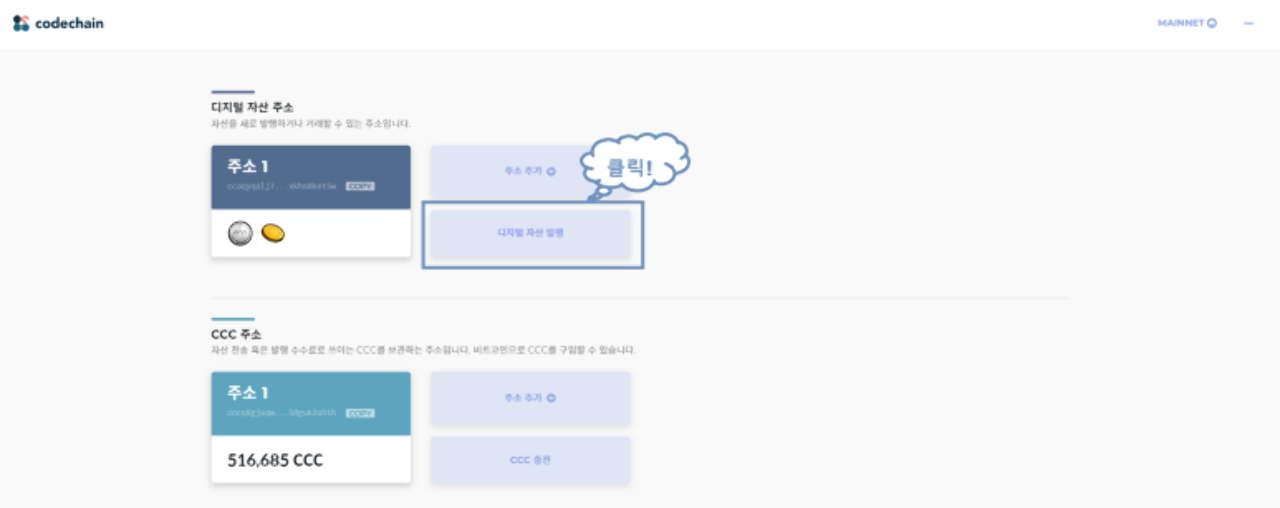Click the plus icon in asset 주소 추가
The height and width of the screenshot is (508, 1280).
point(551,171)
